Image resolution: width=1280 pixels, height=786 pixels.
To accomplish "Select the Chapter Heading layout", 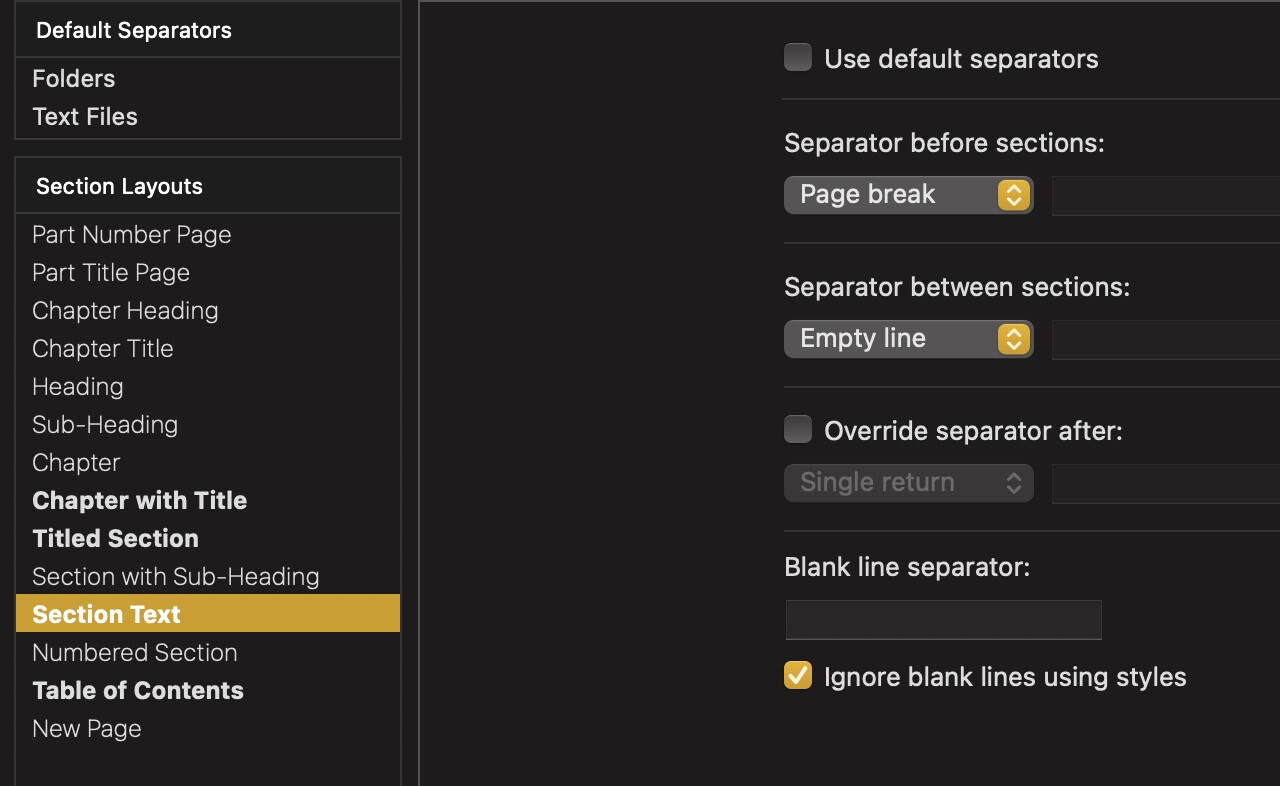I will (x=125, y=310).
